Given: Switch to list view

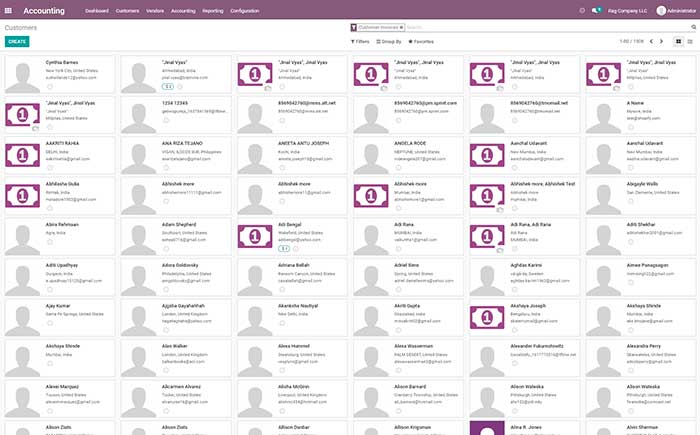Looking at the screenshot, I should pyautogui.click(x=690, y=41).
